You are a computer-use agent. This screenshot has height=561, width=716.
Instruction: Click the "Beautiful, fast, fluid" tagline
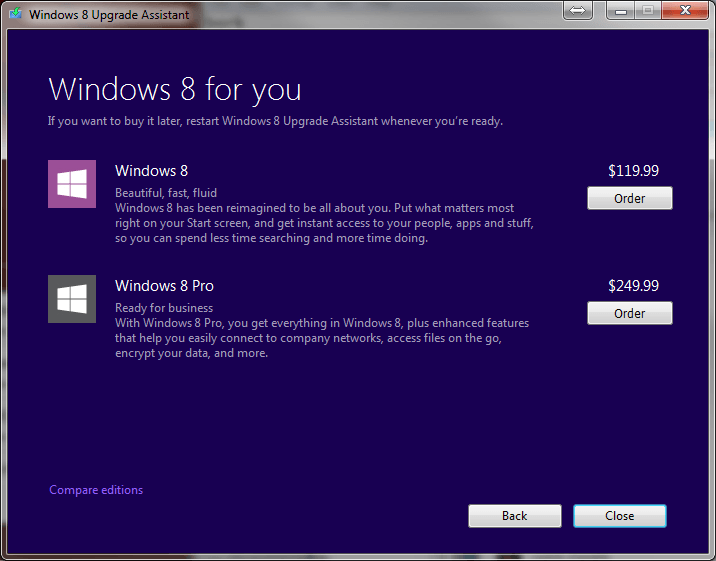pos(166,193)
